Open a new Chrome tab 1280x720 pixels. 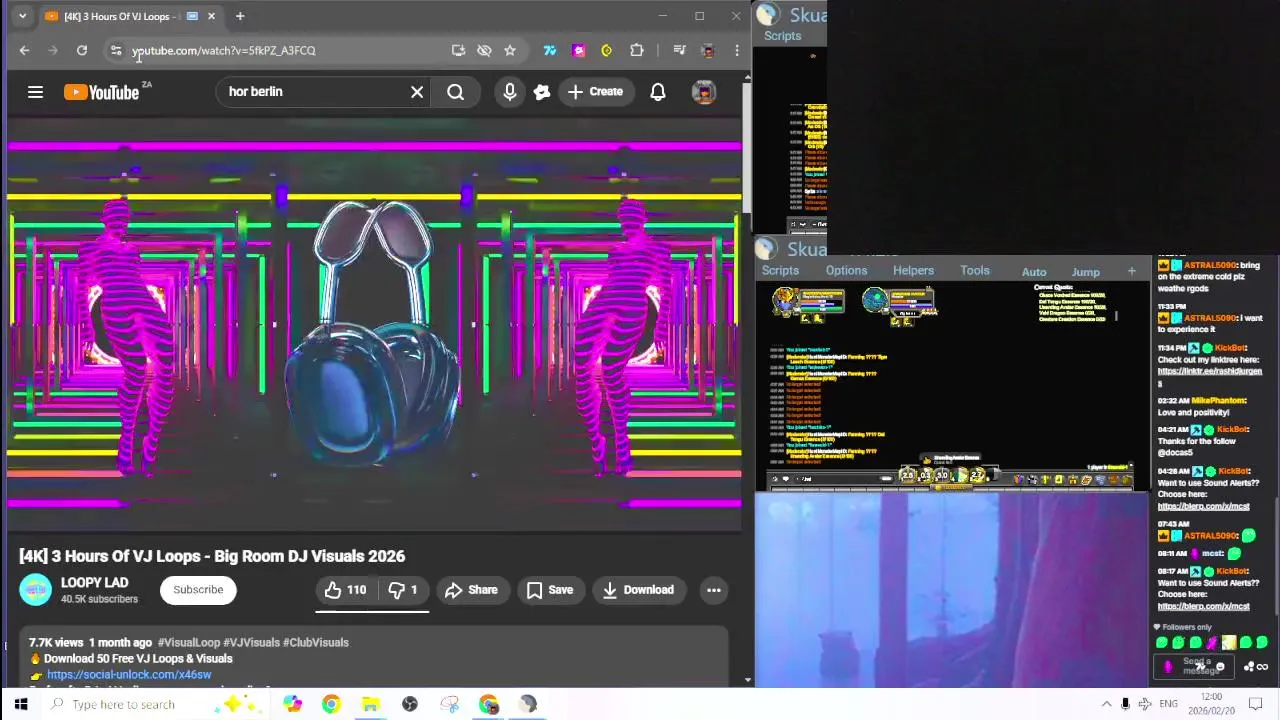(240, 16)
